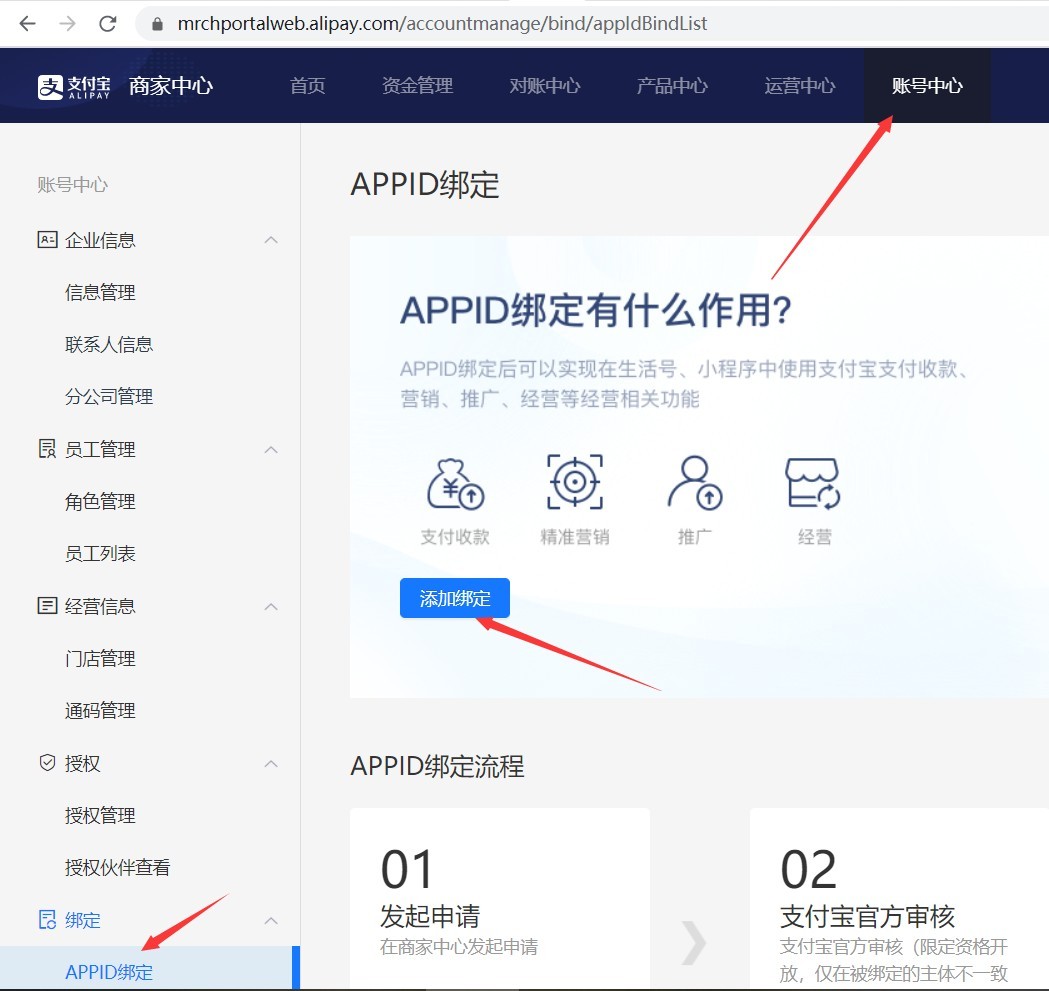This screenshot has height=991, width=1049.
Task: Click the 推广 person icon
Action: 694,482
